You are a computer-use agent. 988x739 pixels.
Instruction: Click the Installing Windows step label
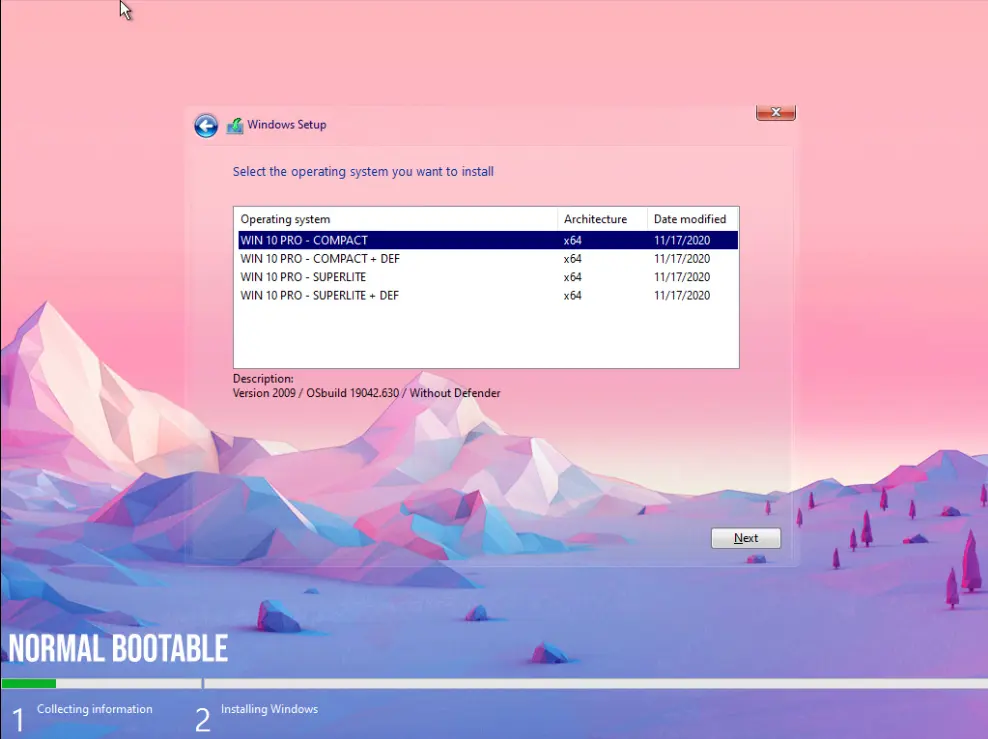269,709
